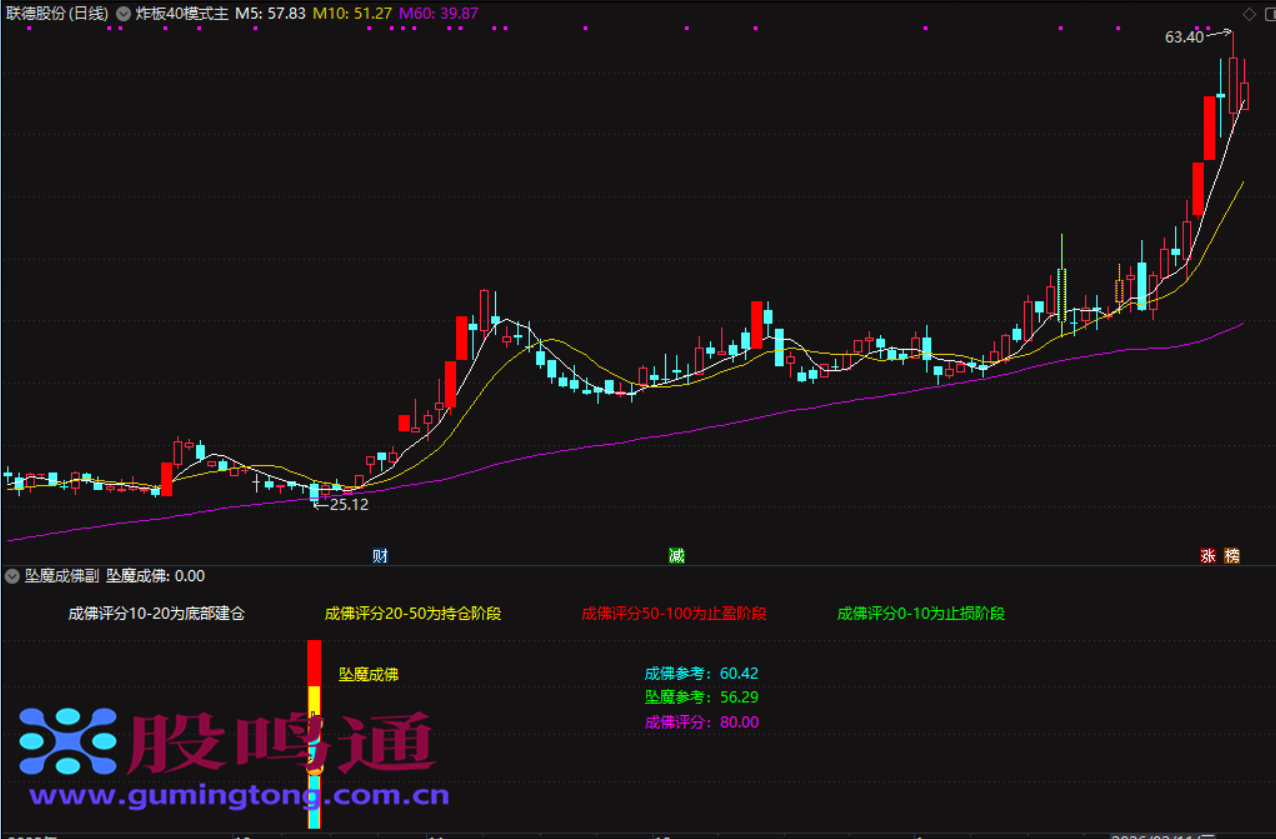Image resolution: width=1276 pixels, height=839 pixels.
Task: Open dropdown beside 炸板40模式主 indicator
Action: (123, 14)
